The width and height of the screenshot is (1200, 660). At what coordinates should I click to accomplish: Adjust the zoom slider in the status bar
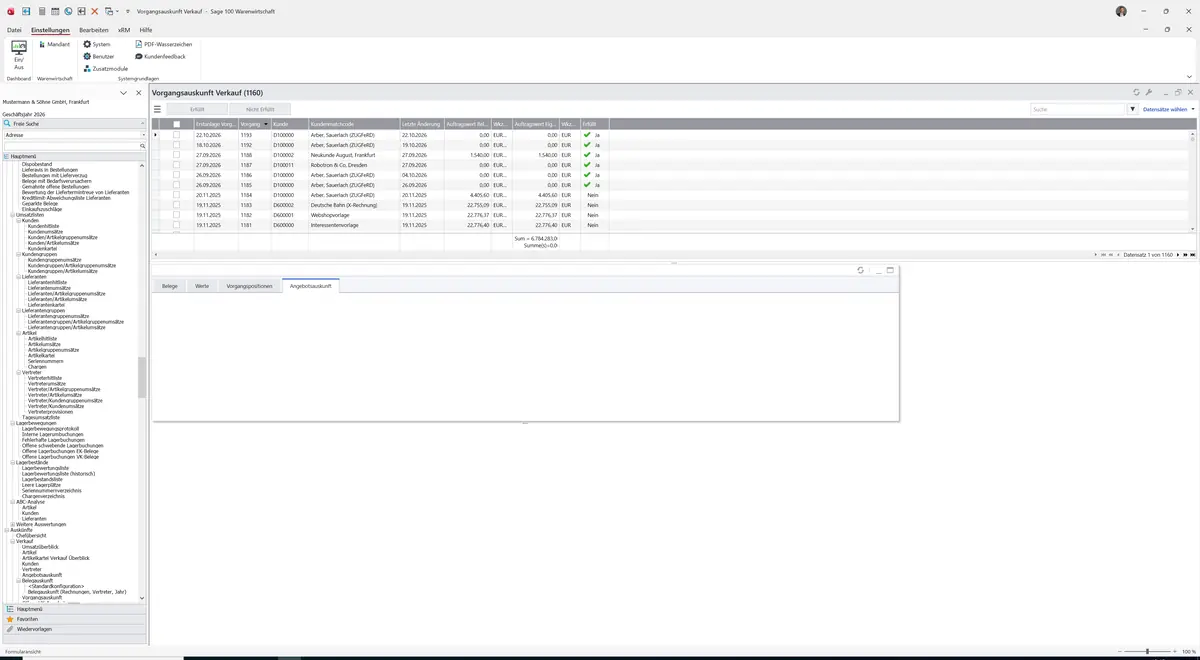[1147, 651]
